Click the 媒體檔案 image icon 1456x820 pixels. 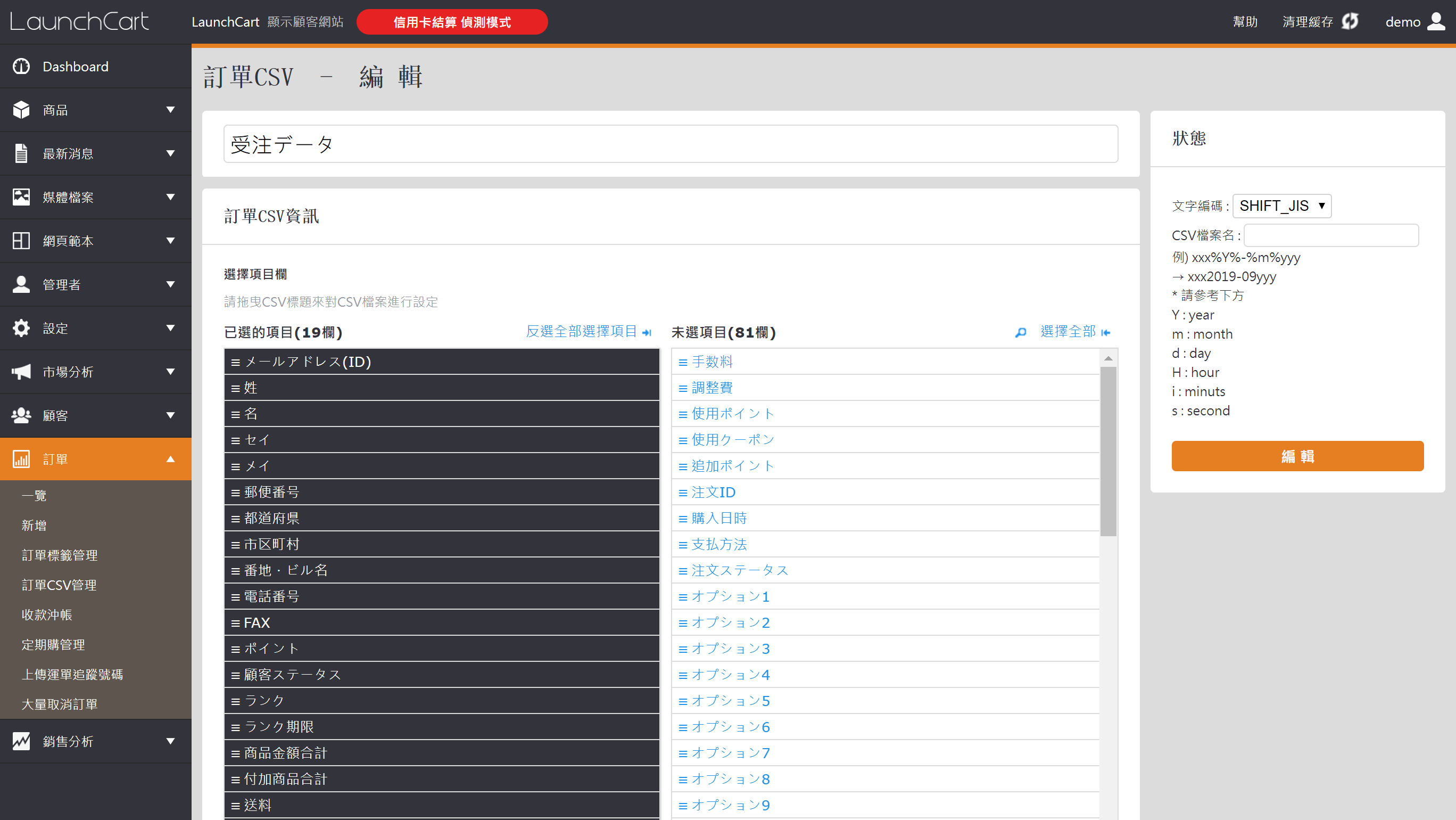21,198
